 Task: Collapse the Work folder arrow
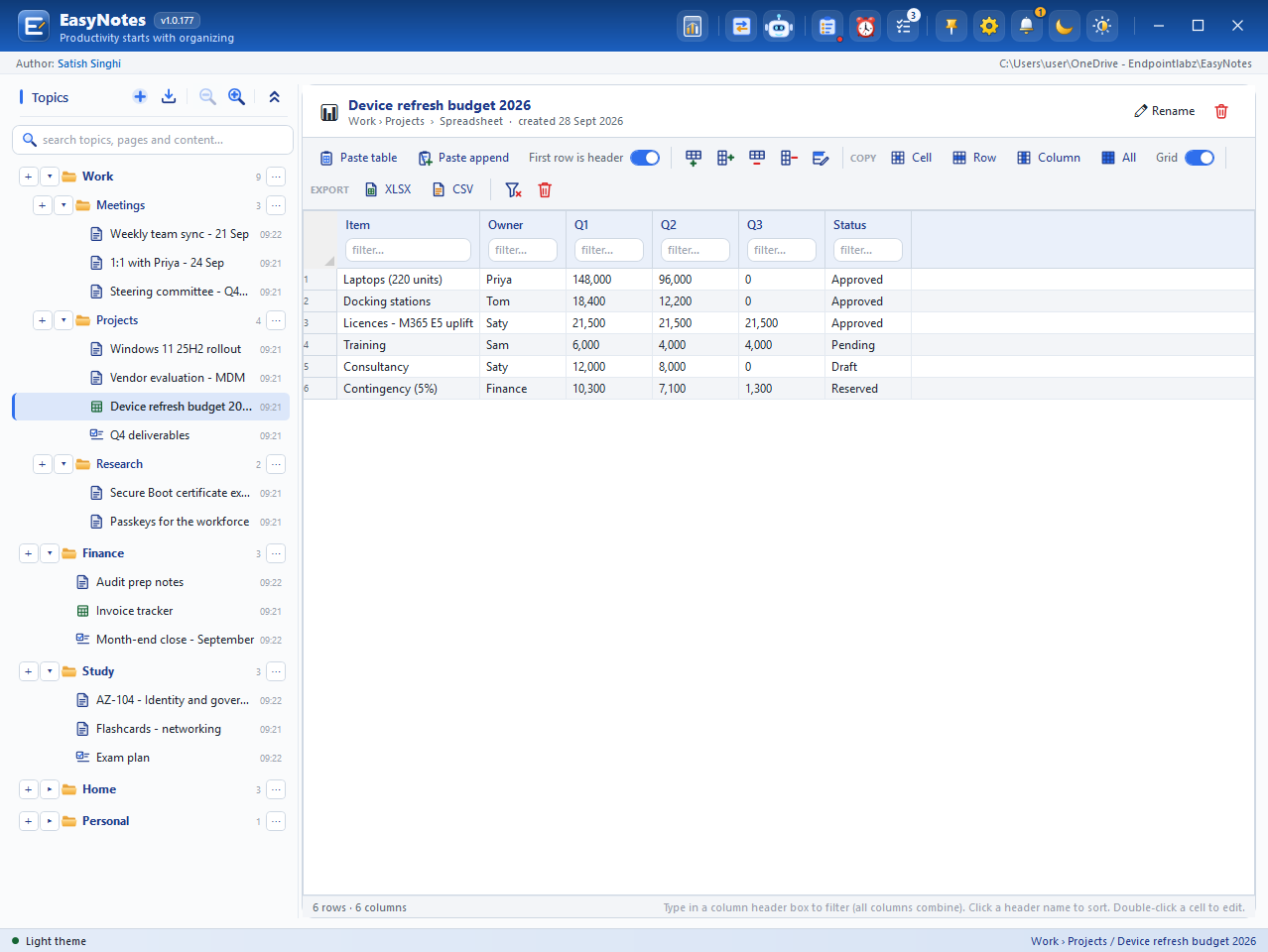50,177
